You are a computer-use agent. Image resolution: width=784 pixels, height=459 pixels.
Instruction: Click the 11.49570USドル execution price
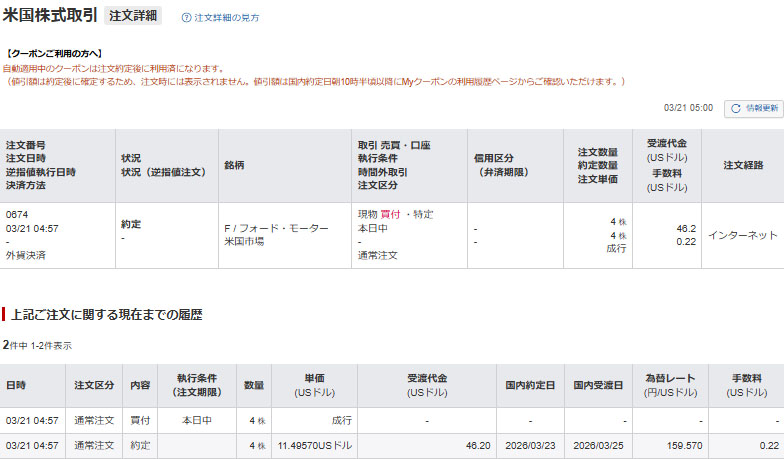314,446
